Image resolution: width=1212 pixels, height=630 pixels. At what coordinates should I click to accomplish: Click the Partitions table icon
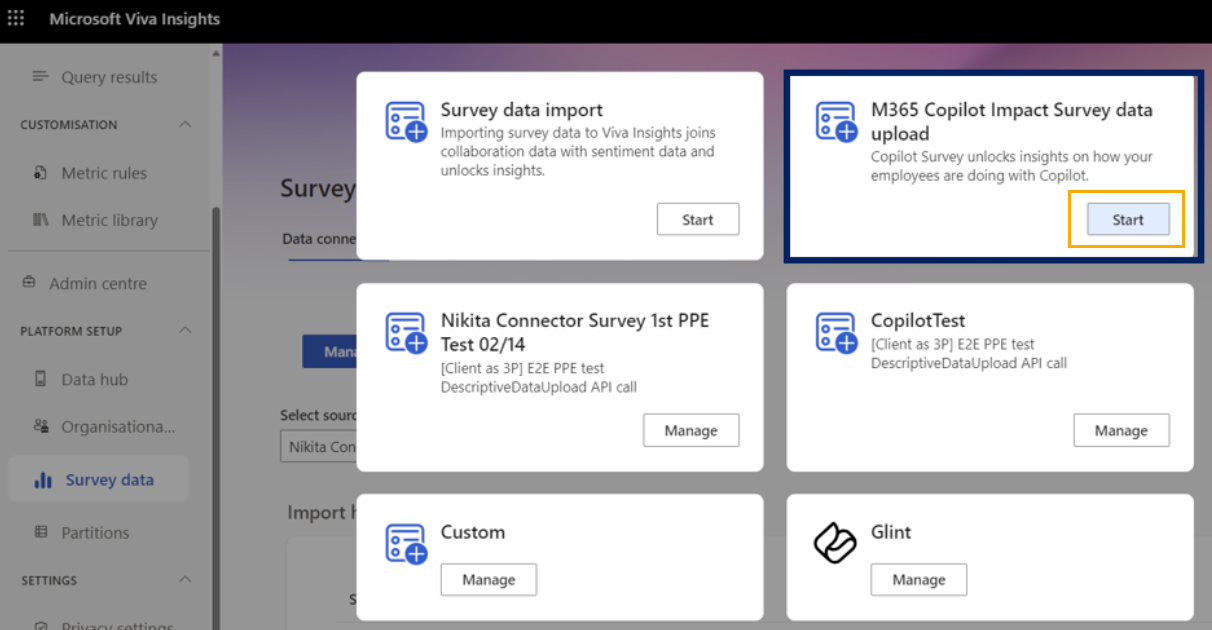click(41, 532)
